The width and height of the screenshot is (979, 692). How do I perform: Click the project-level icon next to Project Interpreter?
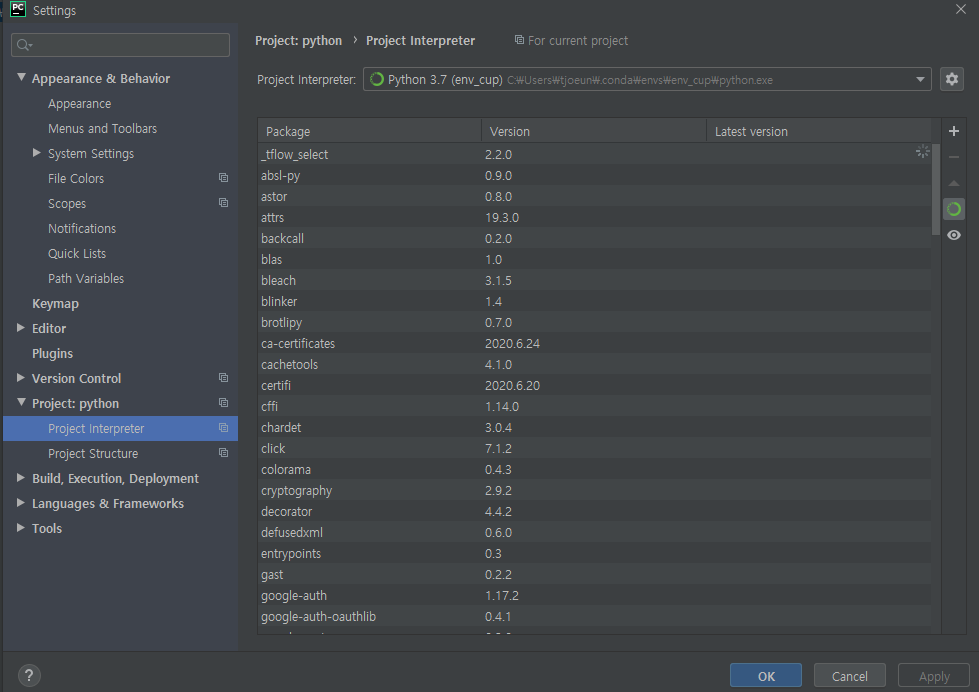point(224,428)
